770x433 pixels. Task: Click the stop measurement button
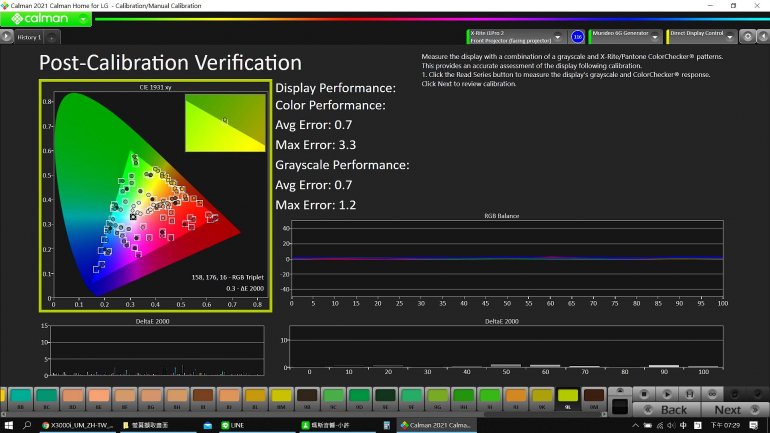(x=644, y=394)
